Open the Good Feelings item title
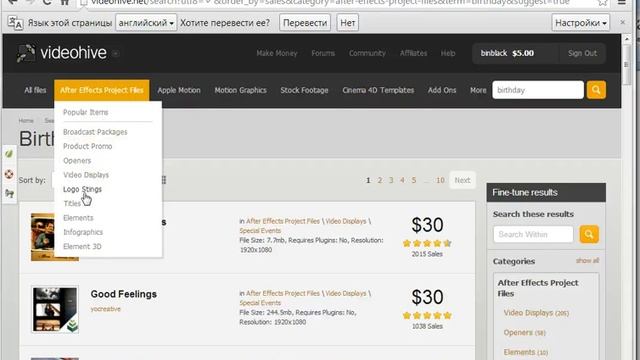 (124, 294)
